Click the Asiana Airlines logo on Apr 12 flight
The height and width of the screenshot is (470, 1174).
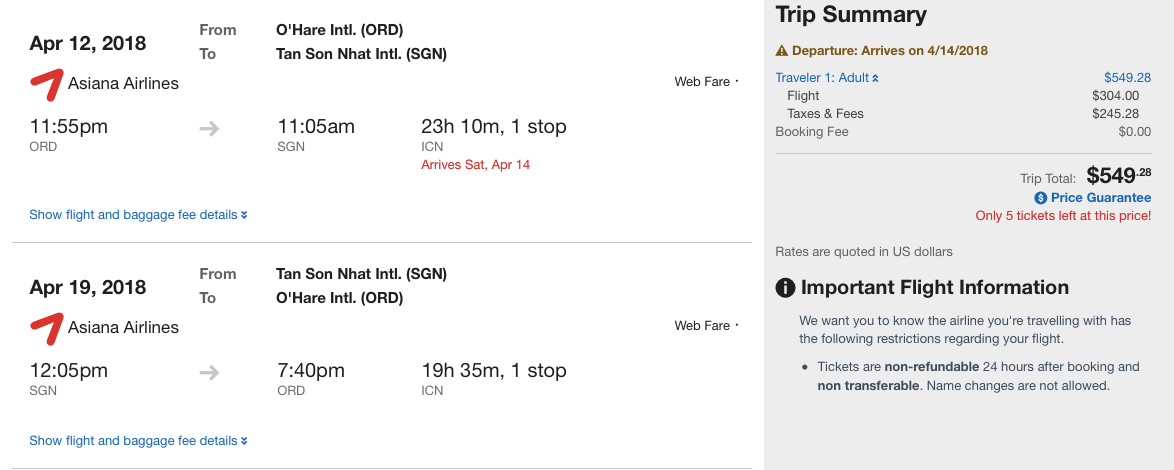pos(45,84)
